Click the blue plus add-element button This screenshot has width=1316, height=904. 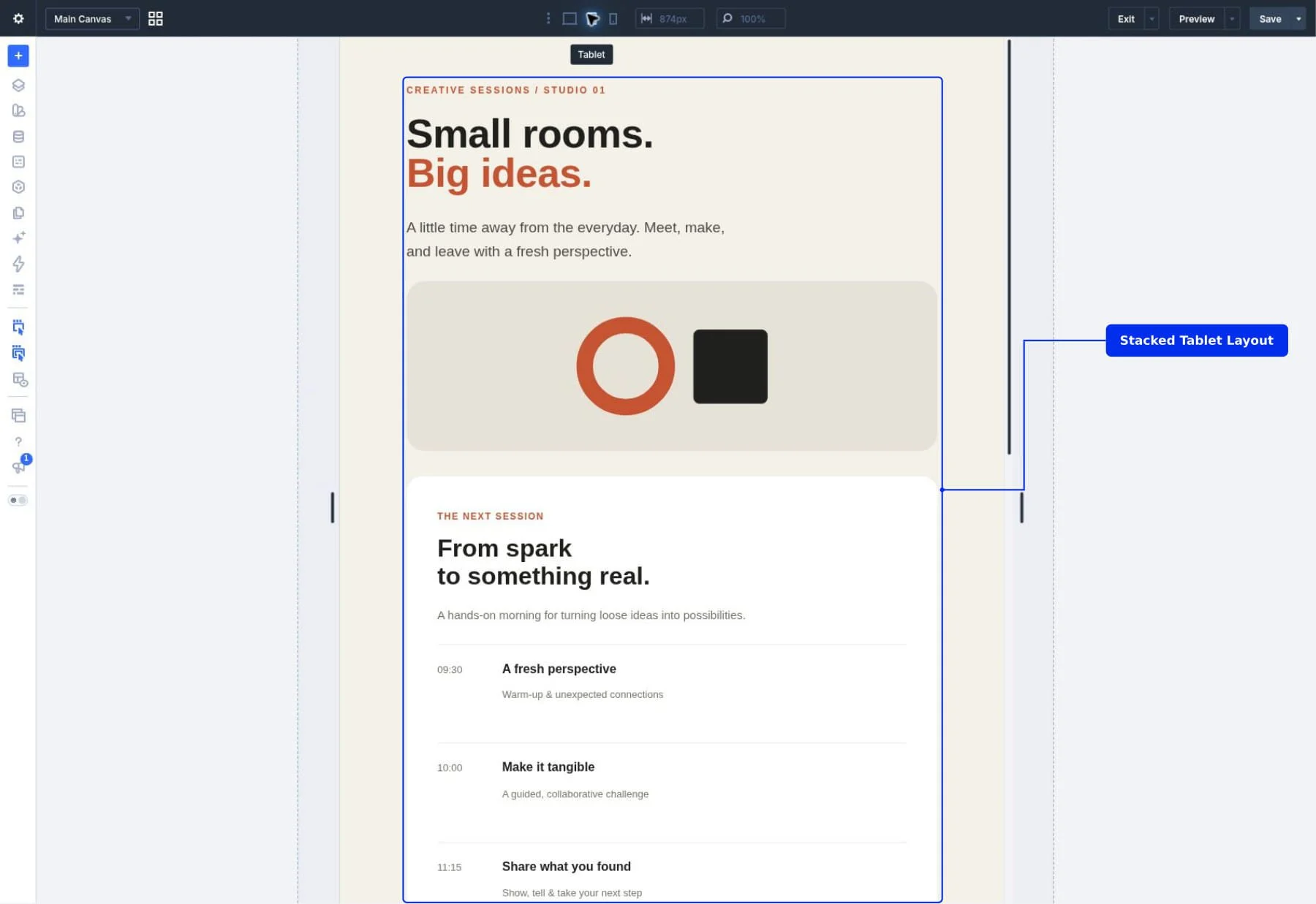(x=18, y=56)
